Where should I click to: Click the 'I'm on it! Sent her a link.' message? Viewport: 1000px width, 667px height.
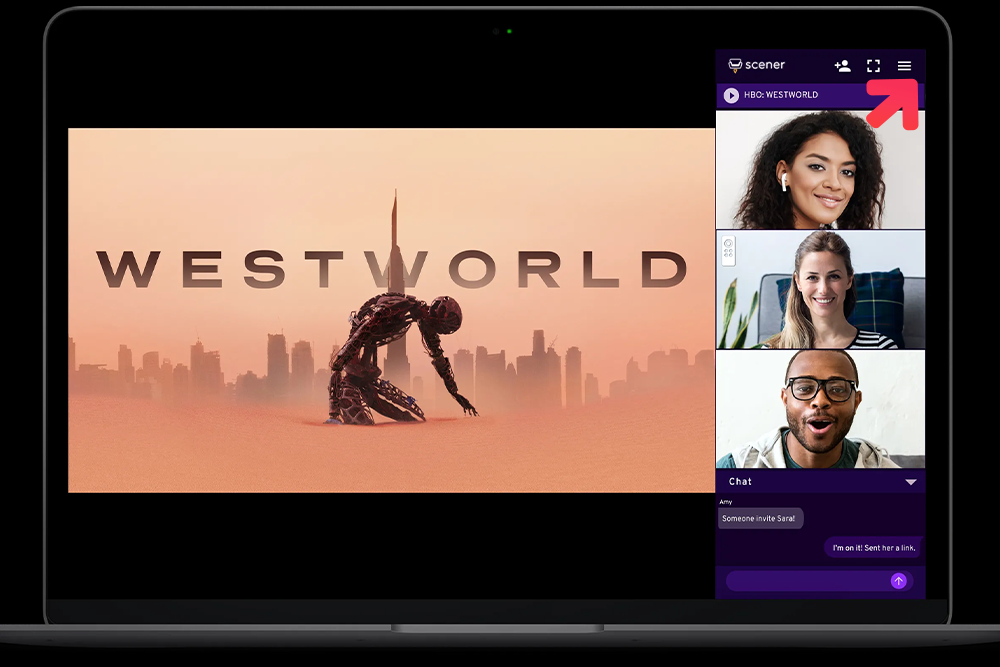874,548
